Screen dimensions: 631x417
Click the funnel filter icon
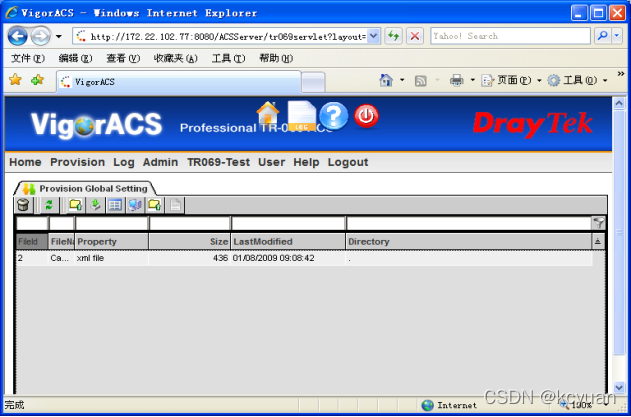pyautogui.click(x=598, y=223)
